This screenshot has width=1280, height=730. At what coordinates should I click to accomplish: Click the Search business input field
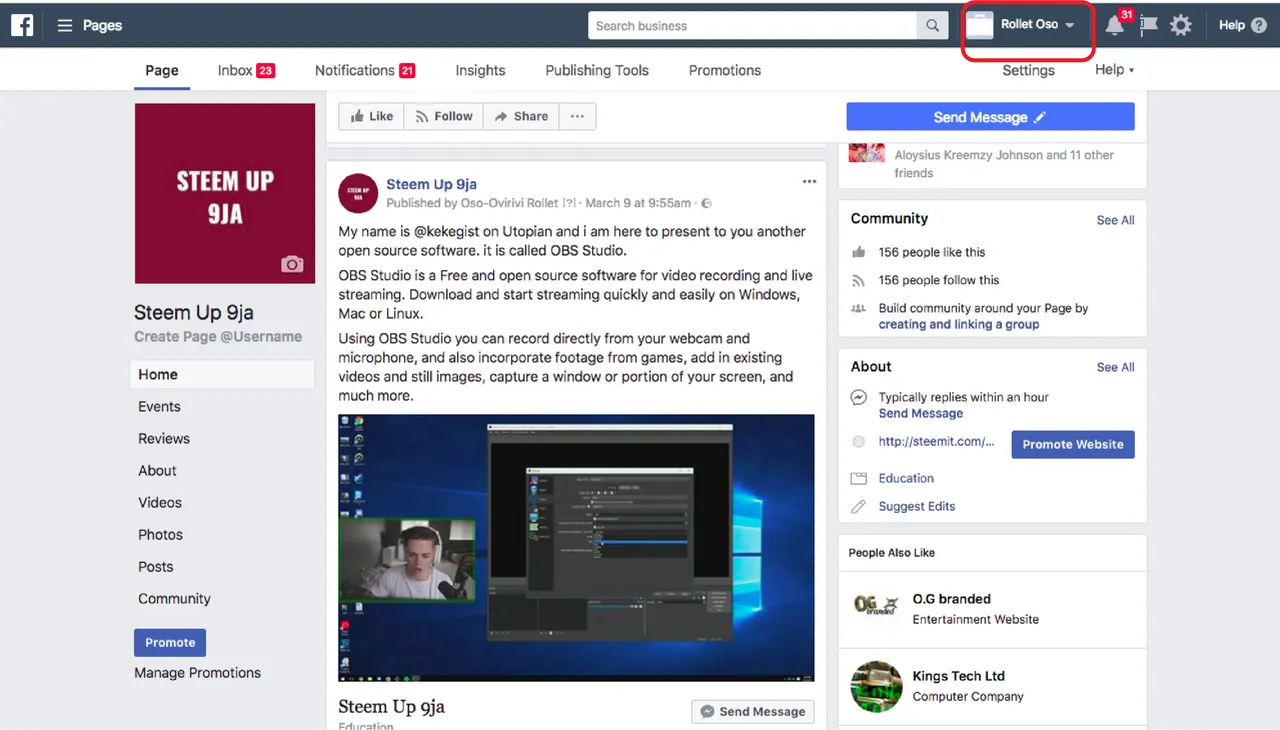click(752, 26)
